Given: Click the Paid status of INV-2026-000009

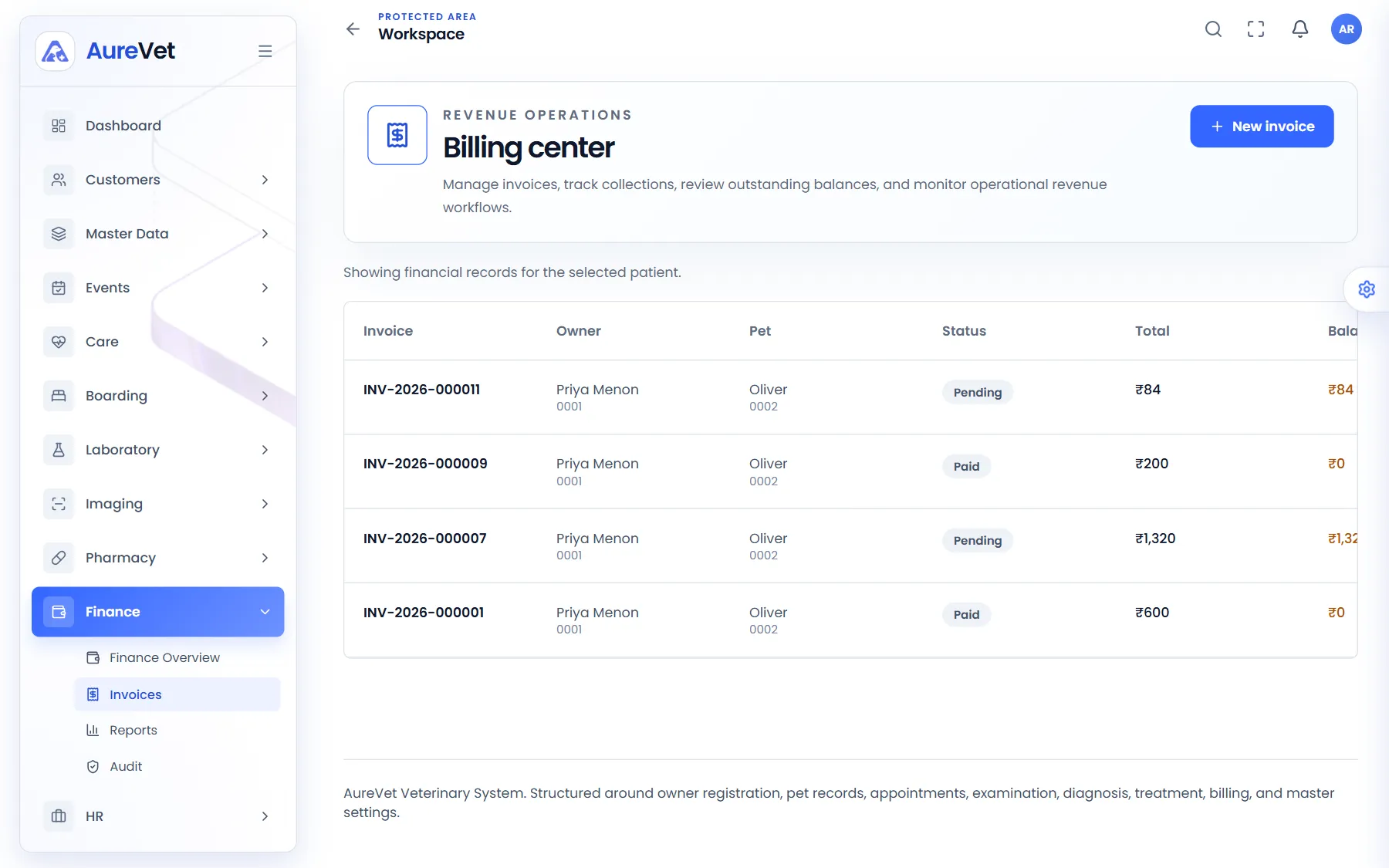Looking at the screenshot, I should click(966, 466).
